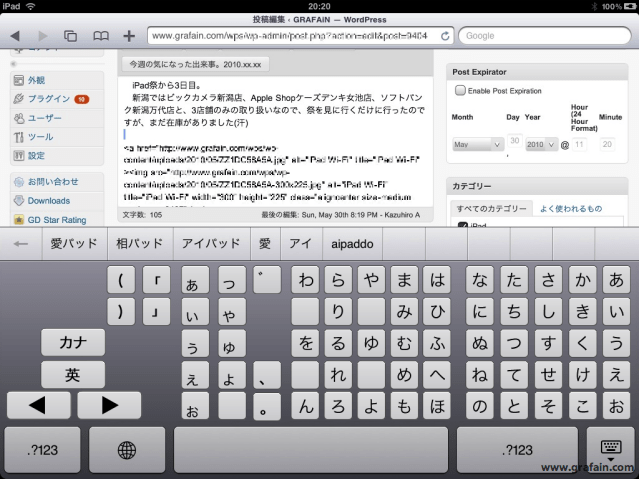Tap the Minute field showing 20

pyautogui.click(x=607, y=144)
